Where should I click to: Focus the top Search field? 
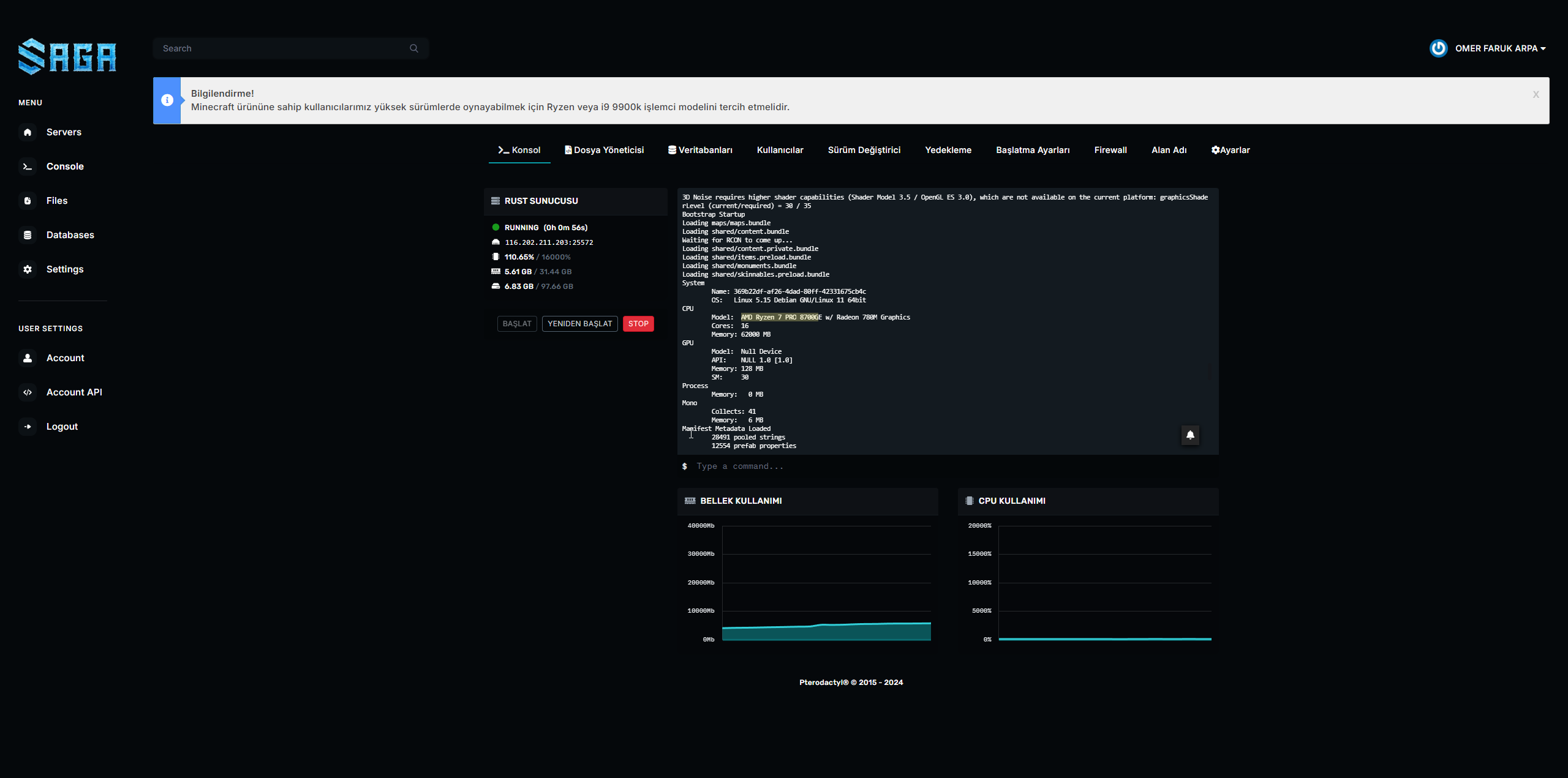291,48
